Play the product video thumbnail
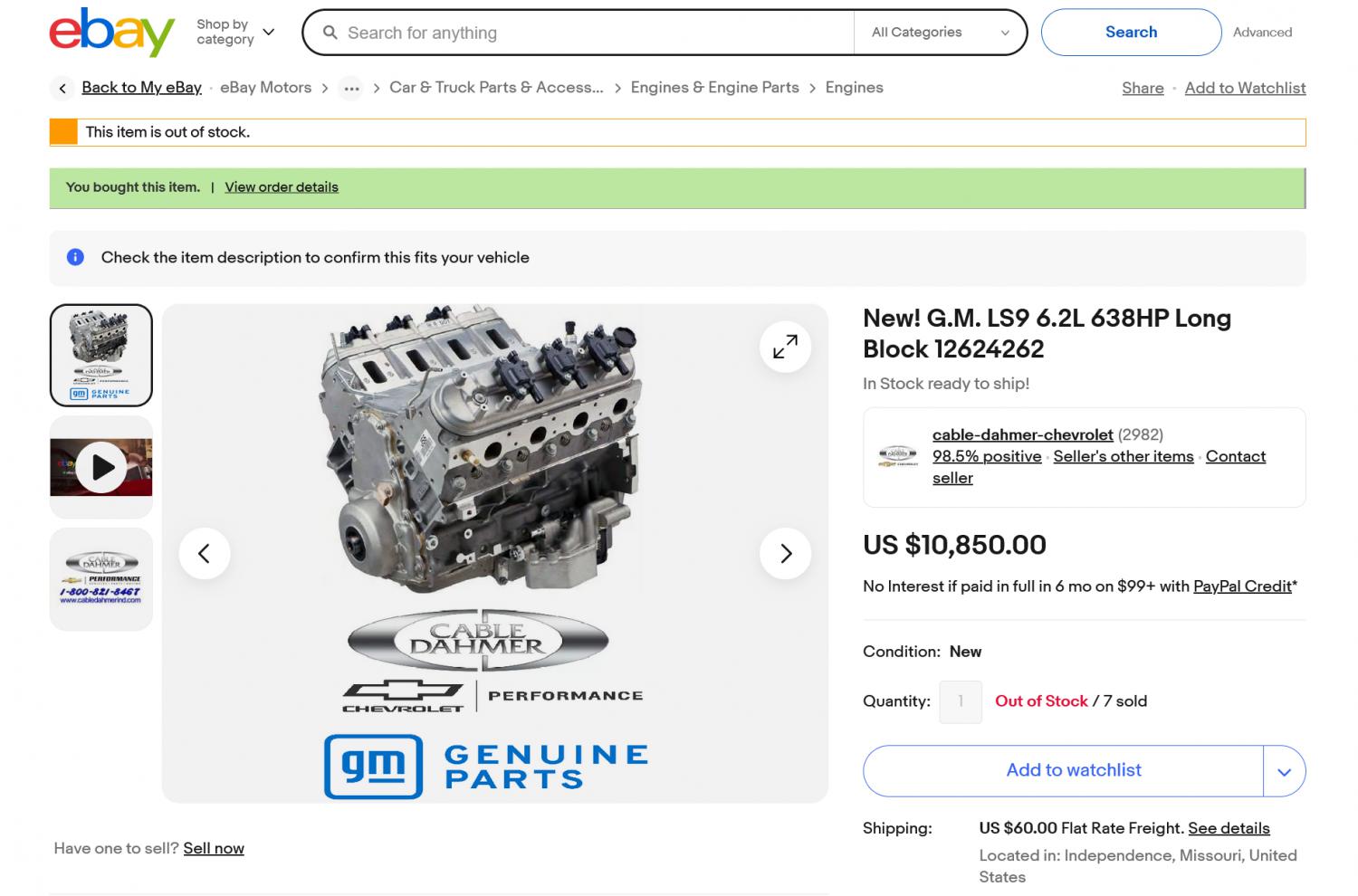The width and height of the screenshot is (1358, 896). tap(101, 467)
